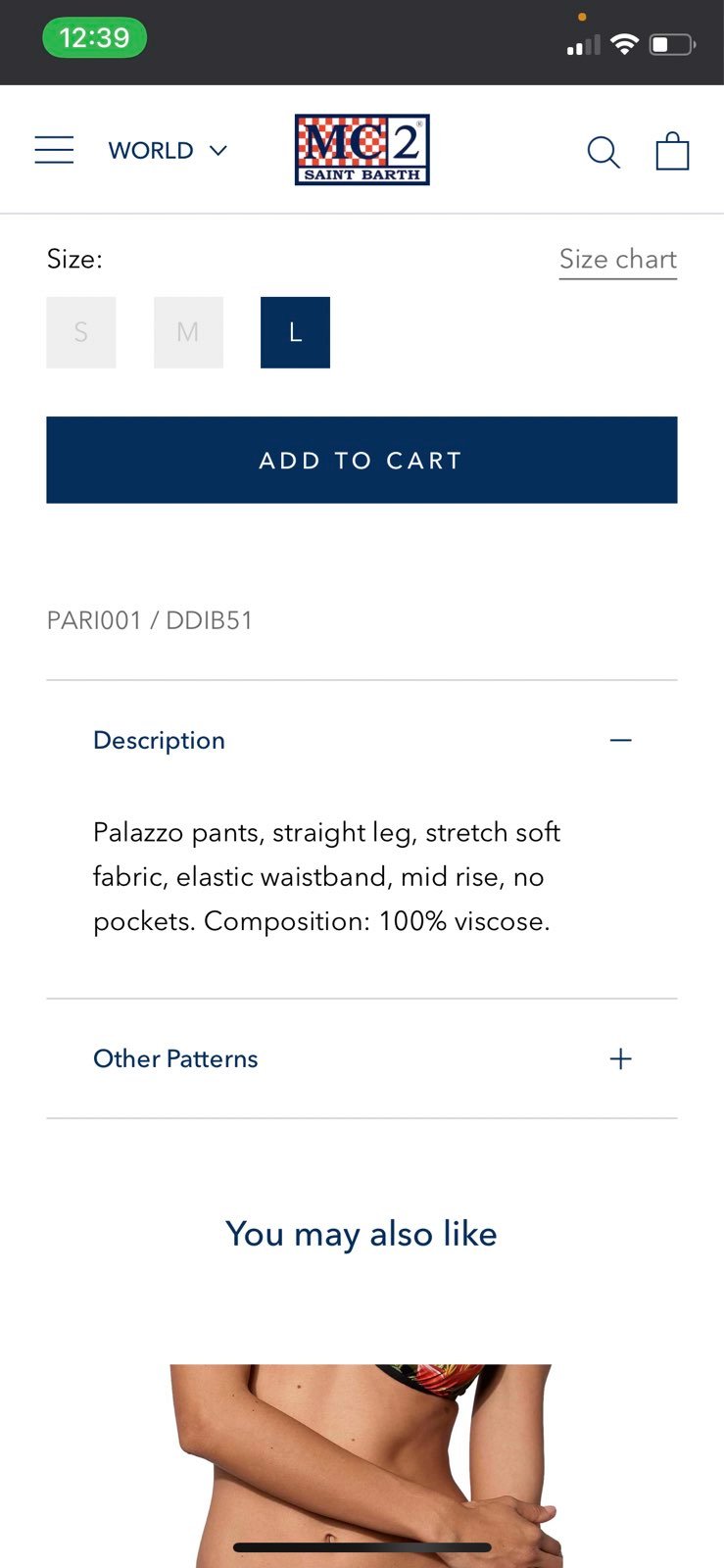Tap the MC2 Saint Barth logo
This screenshot has width=724, height=1568.
click(362, 150)
